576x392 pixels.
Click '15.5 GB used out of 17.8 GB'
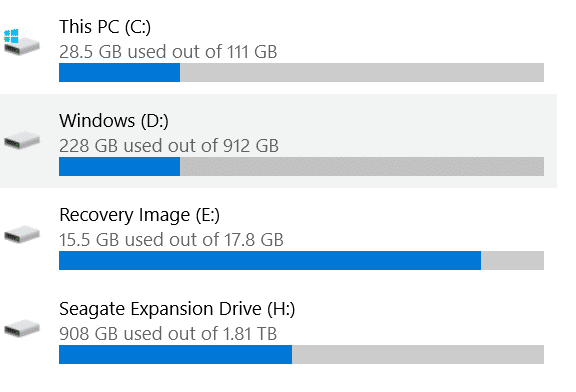click(x=172, y=240)
